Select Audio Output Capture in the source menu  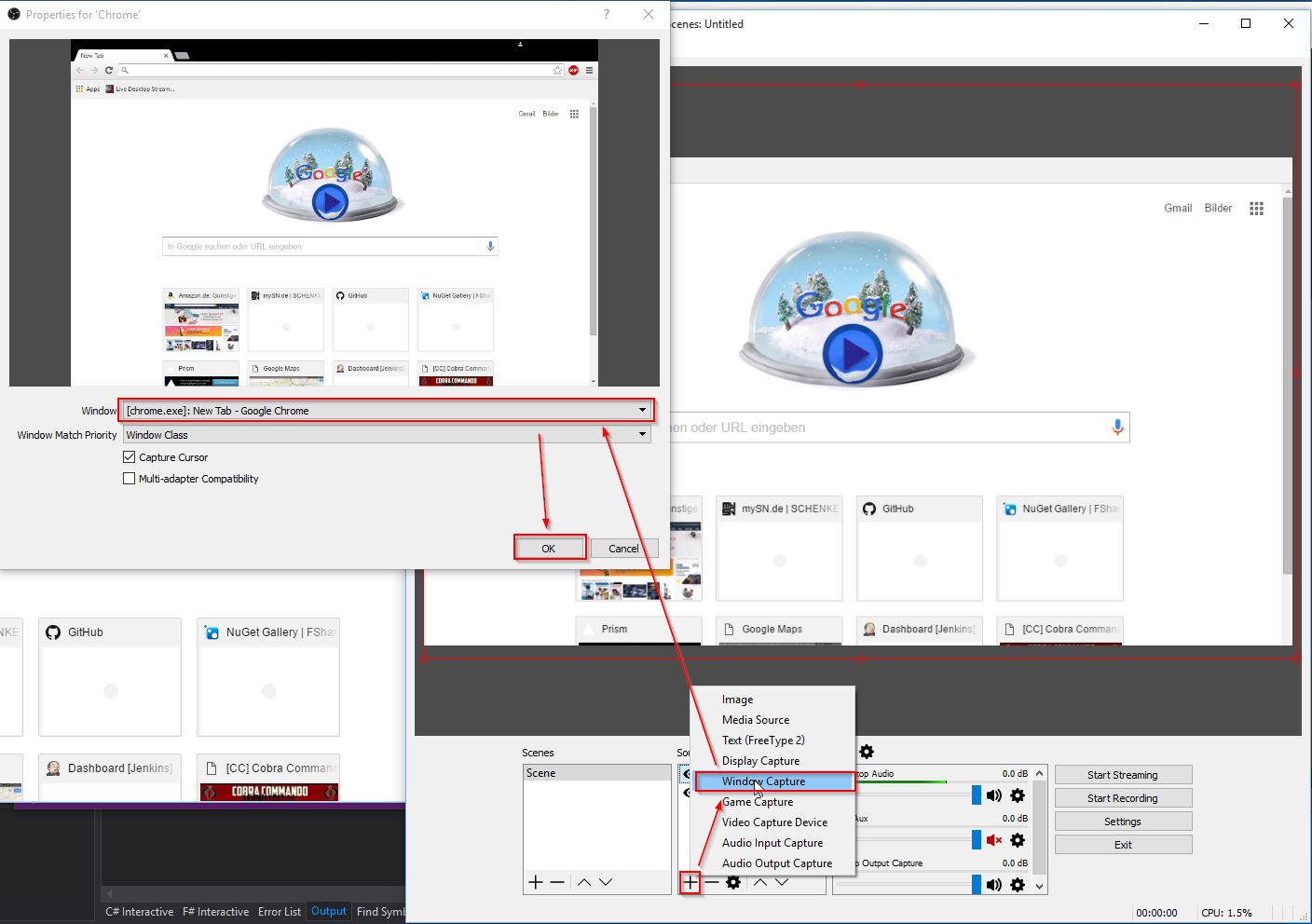[772, 863]
